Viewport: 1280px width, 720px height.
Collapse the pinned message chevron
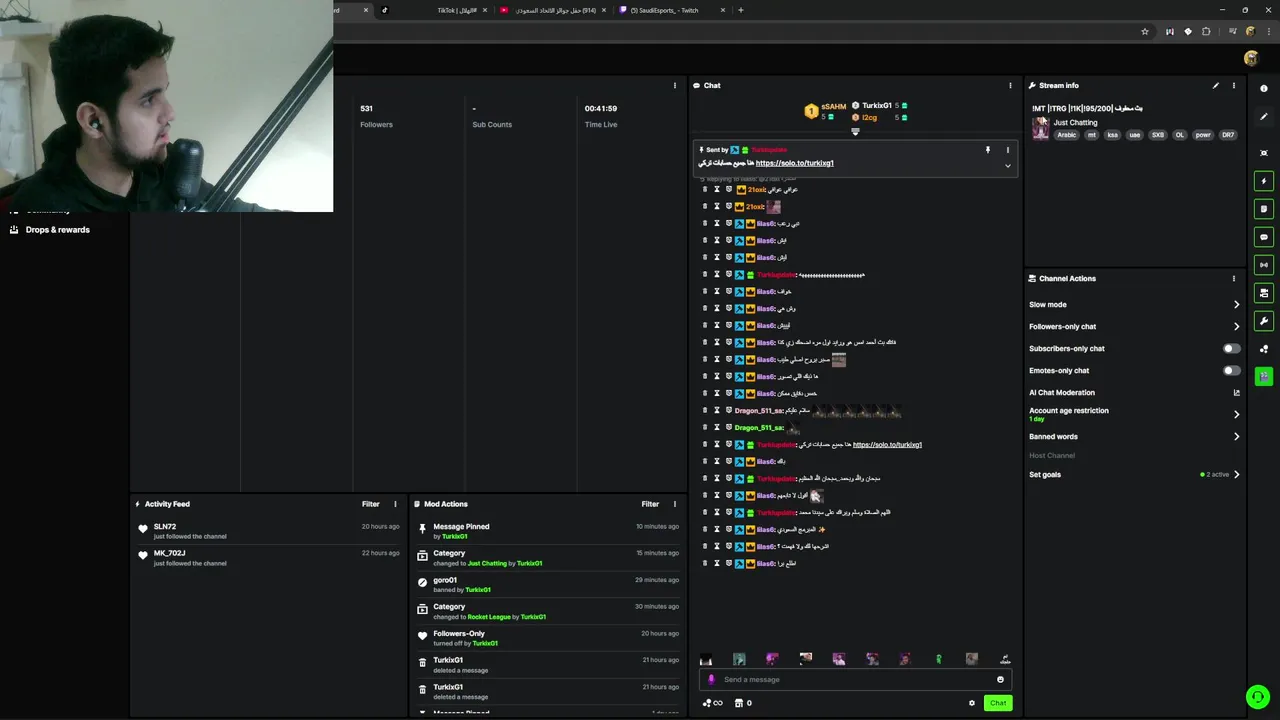pos(1007,166)
